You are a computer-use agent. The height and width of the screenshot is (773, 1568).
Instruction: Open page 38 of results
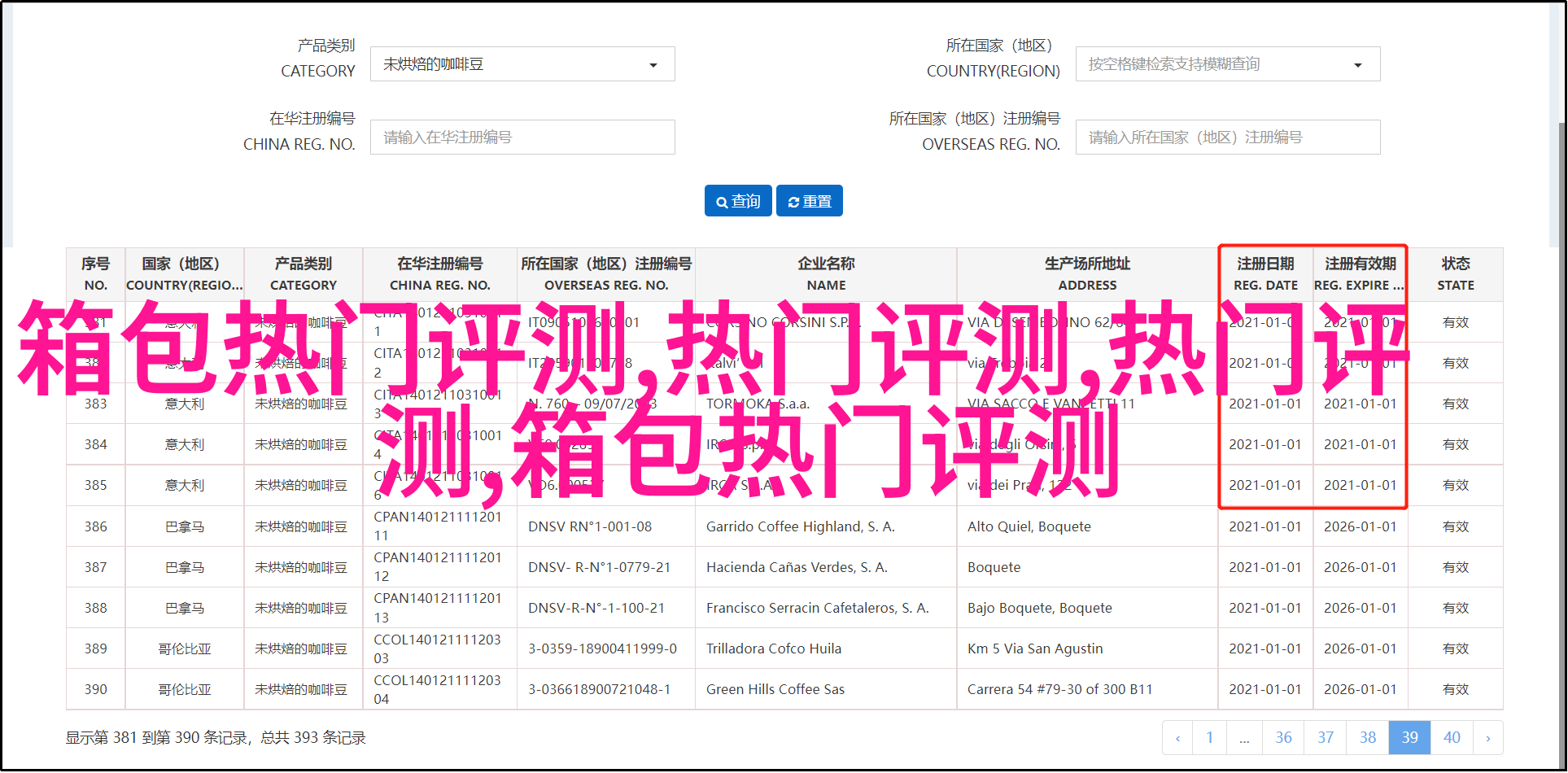point(1368,738)
